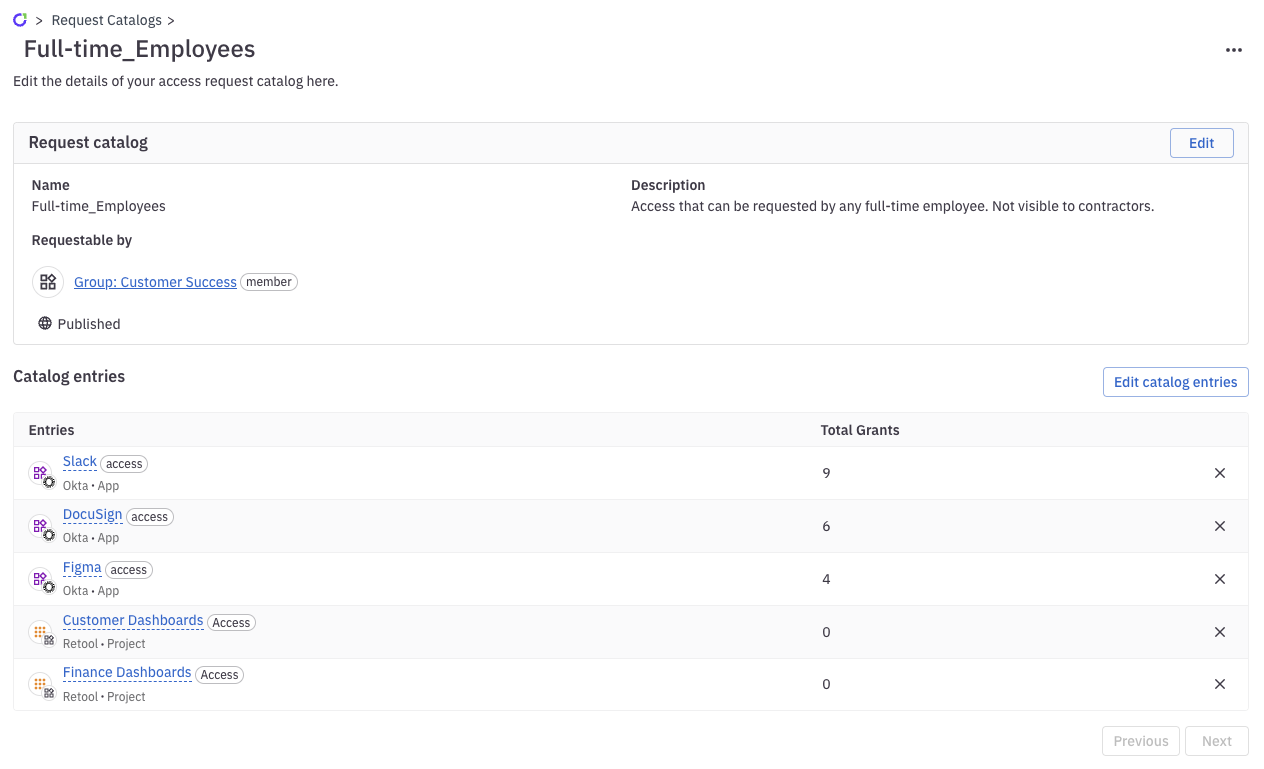Open the Figma entry link
The image size is (1264, 769).
[82, 568]
